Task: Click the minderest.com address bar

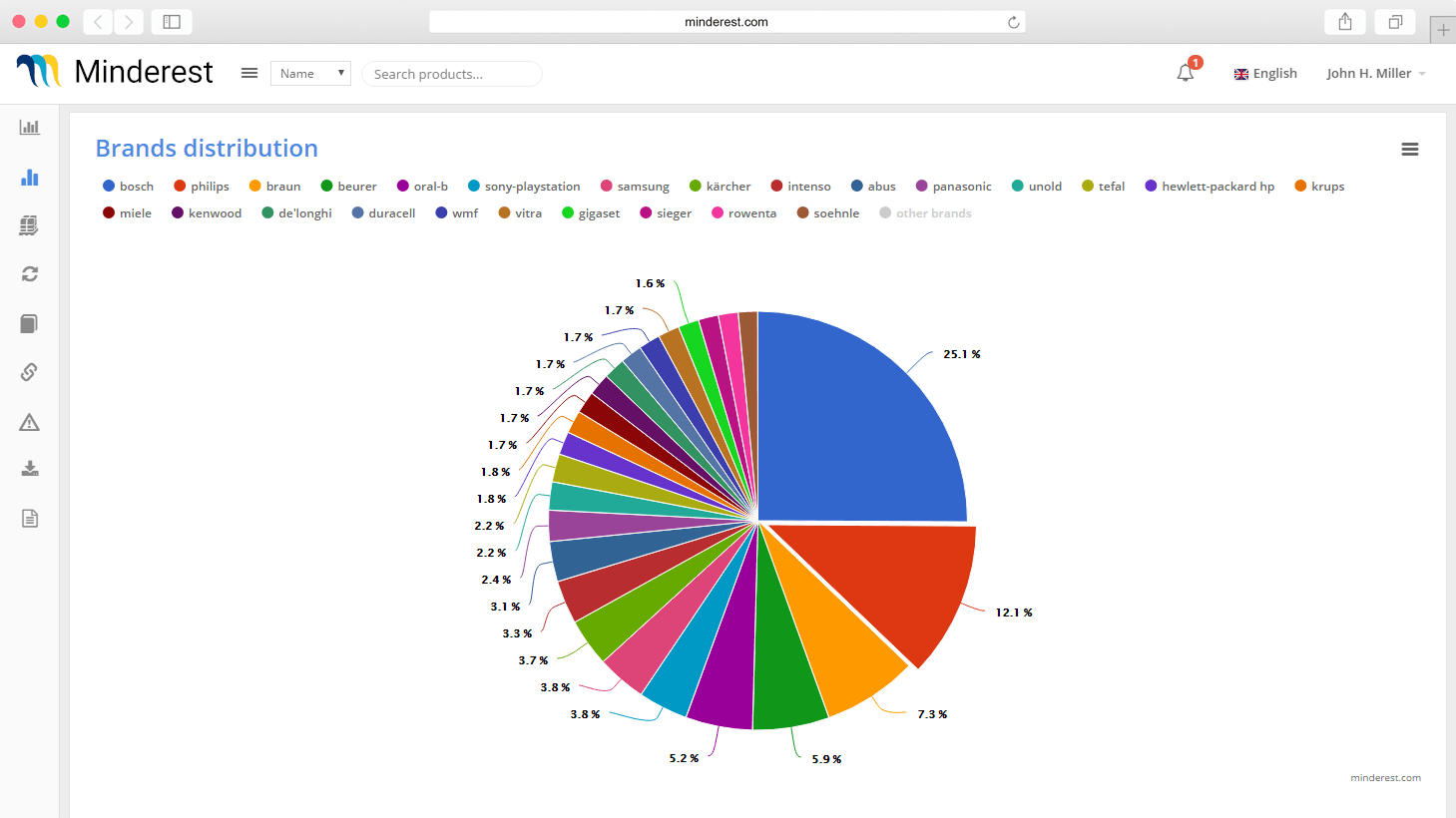Action: [727, 22]
